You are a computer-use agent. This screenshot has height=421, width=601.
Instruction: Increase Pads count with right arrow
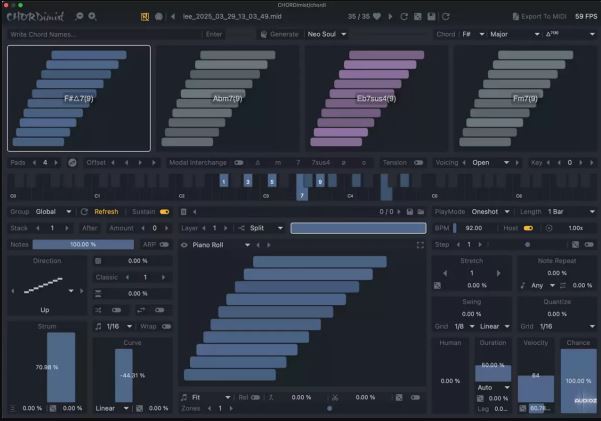pos(56,163)
